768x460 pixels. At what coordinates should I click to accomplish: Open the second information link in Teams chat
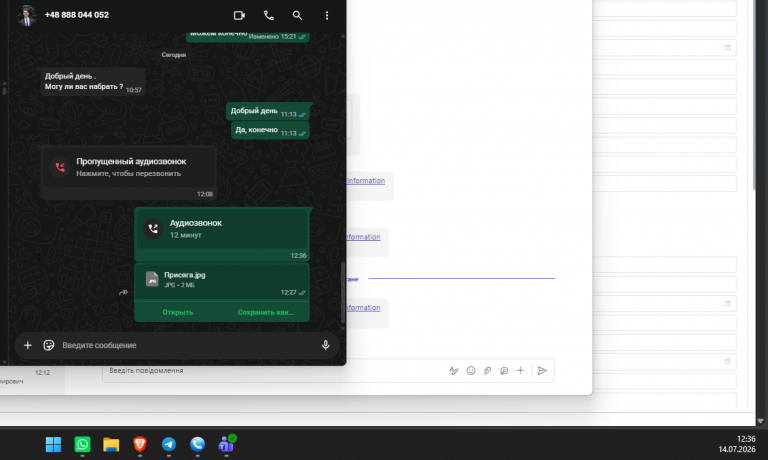coord(363,237)
